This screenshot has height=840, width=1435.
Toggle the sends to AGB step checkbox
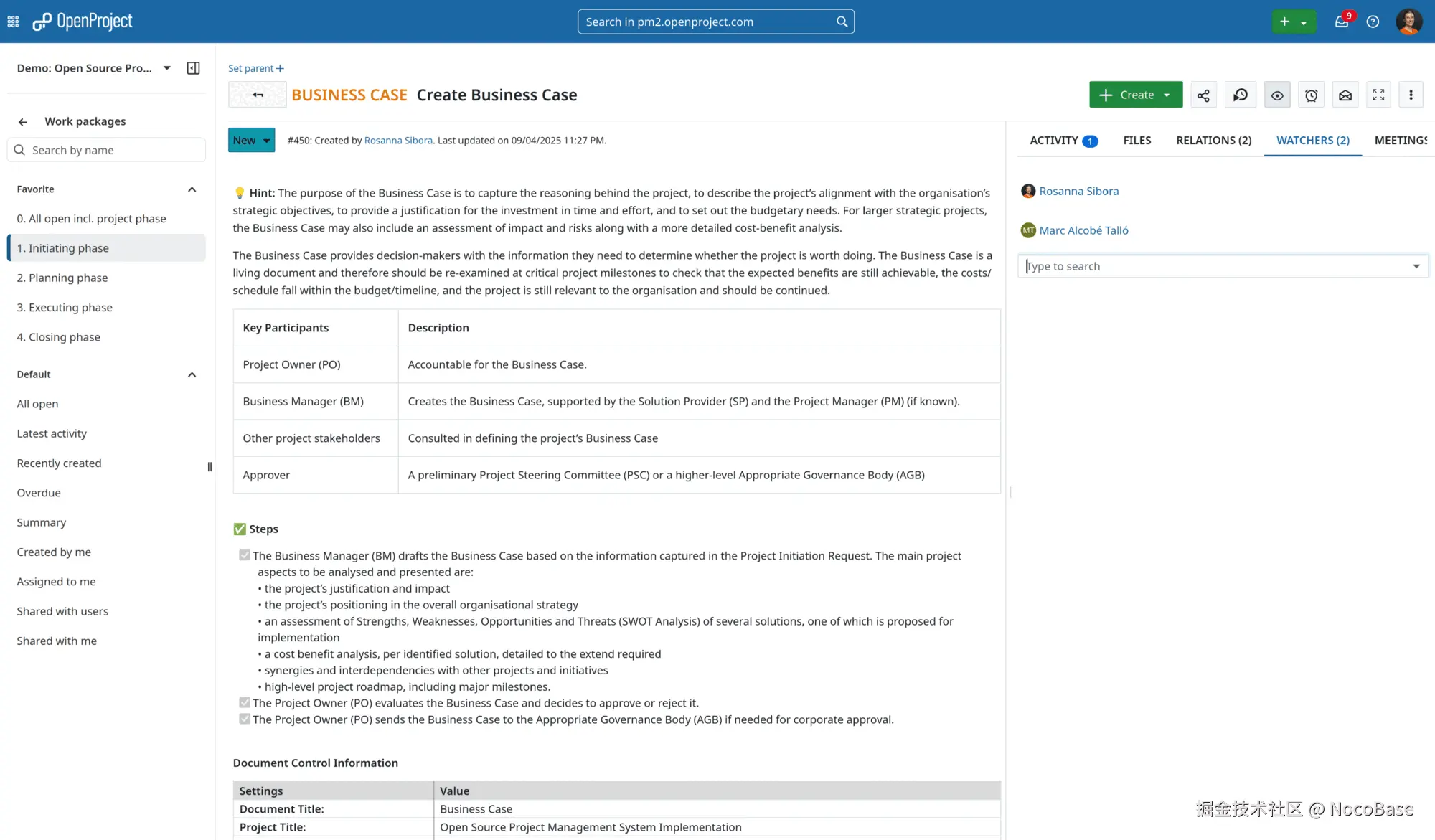245,719
